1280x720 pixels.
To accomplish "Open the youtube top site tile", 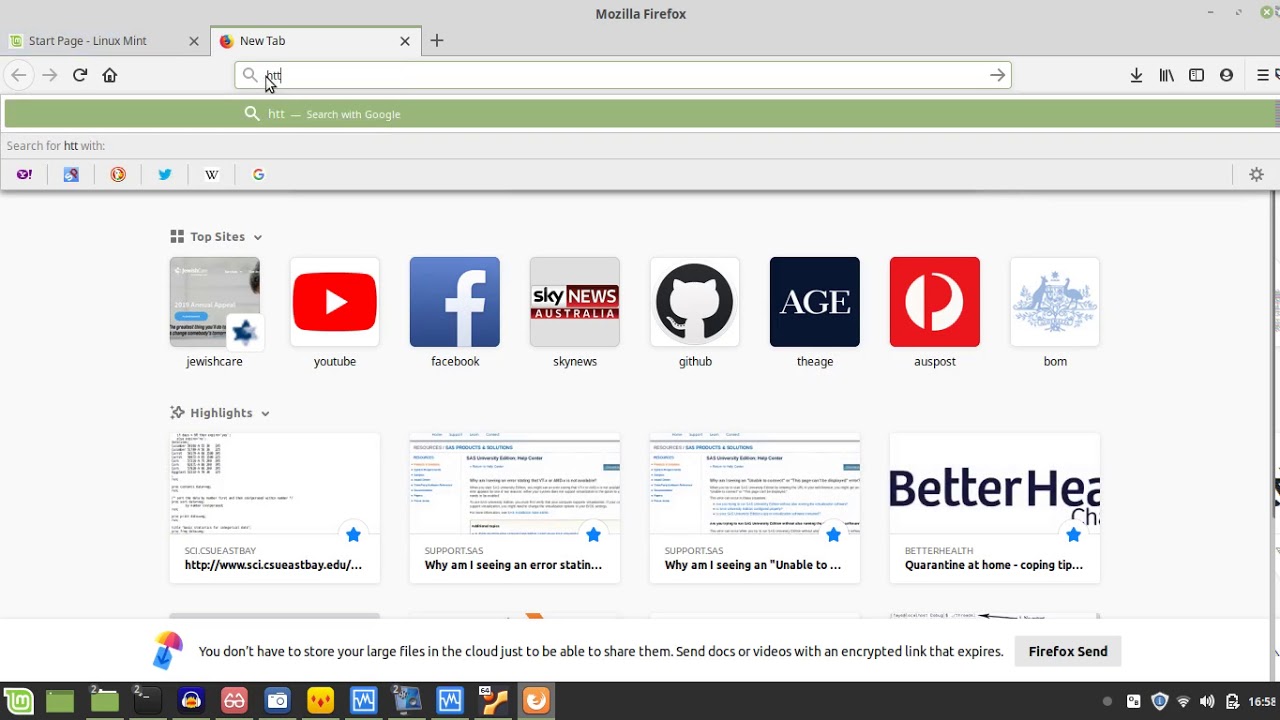I will [x=335, y=313].
